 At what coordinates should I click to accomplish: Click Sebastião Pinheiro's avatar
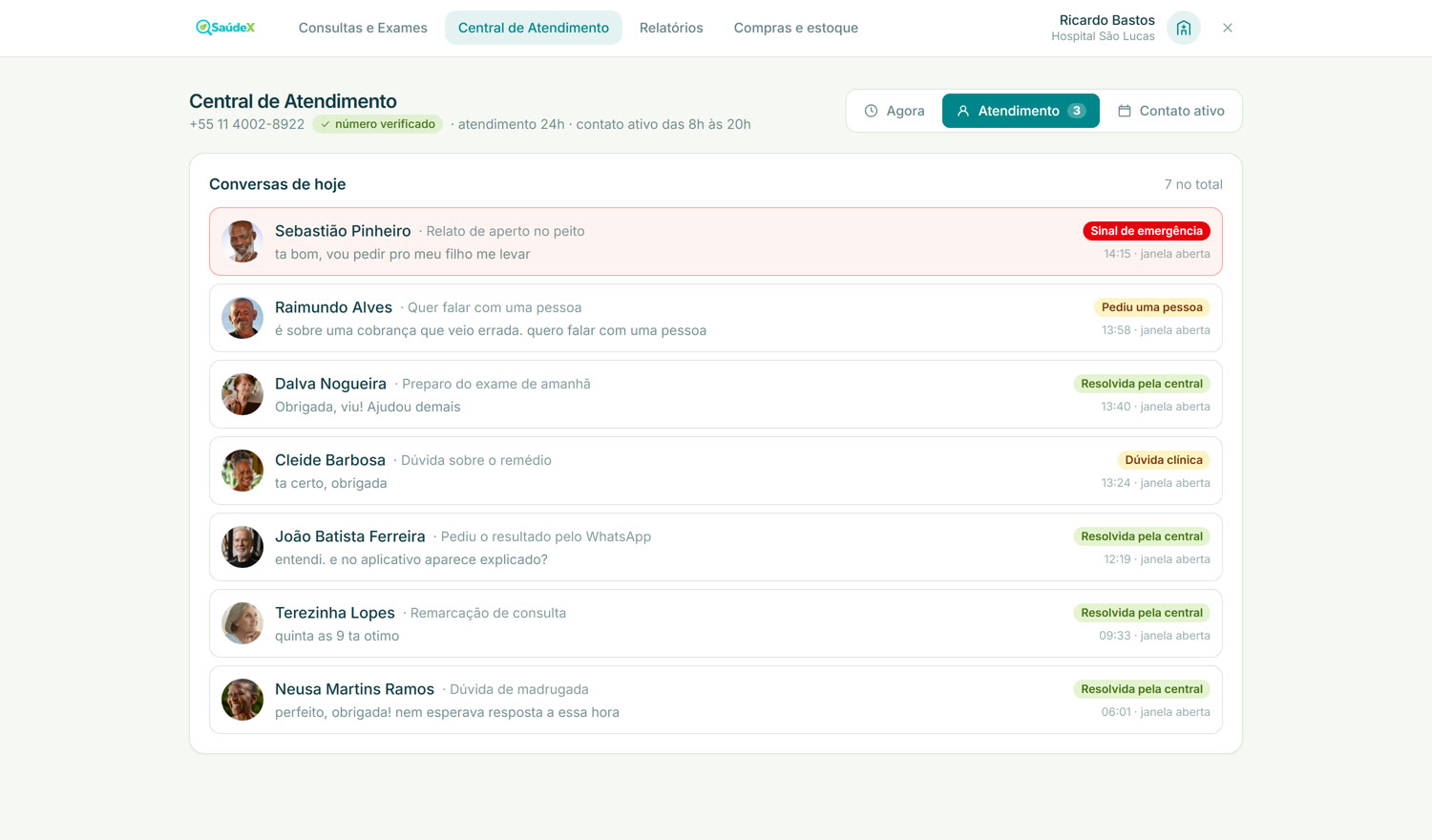click(242, 241)
